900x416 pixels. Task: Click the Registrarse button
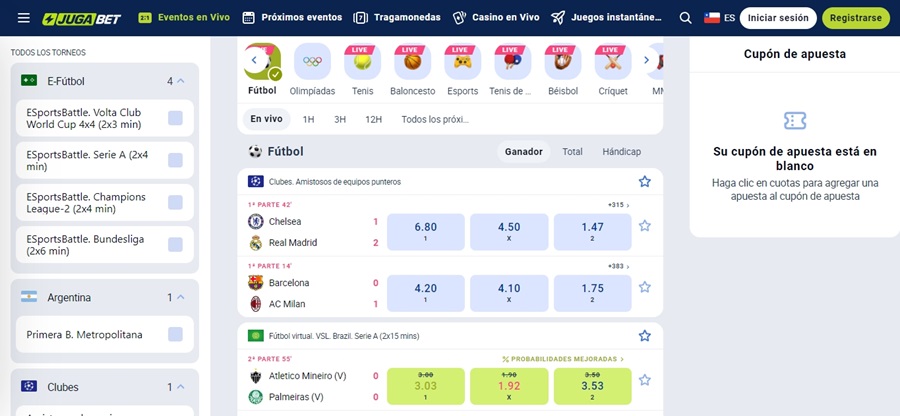click(855, 18)
